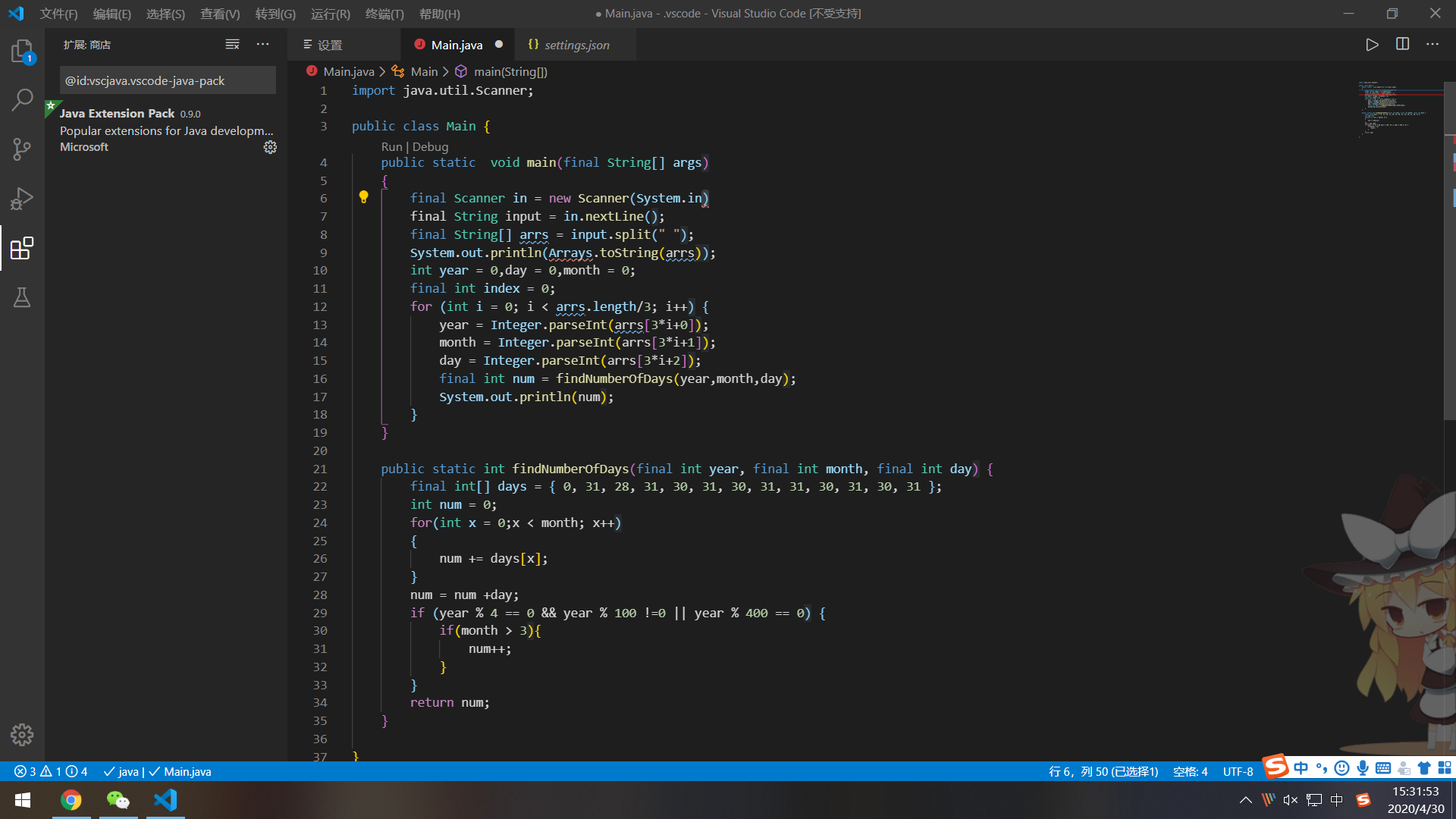Image resolution: width=1456 pixels, height=819 pixels.
Task: Click the muted volume tray icon
Action: pos(1291,800)
